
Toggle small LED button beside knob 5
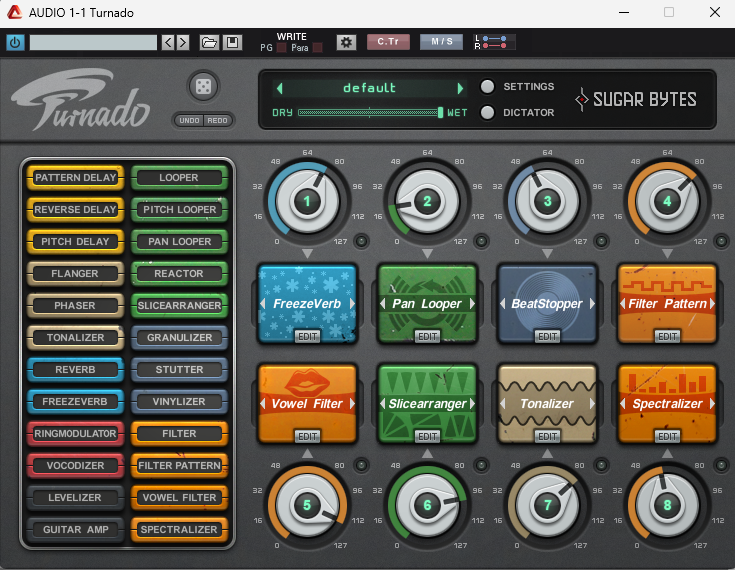pos(361,465)
